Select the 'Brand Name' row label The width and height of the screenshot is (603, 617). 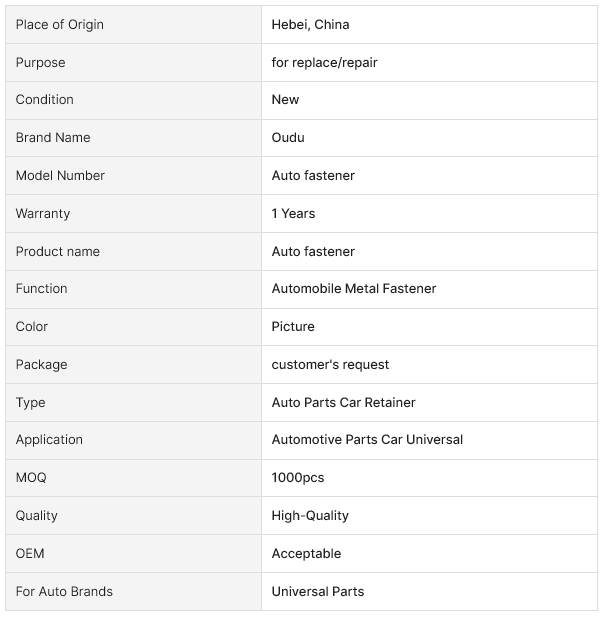(x=53, y=137)
